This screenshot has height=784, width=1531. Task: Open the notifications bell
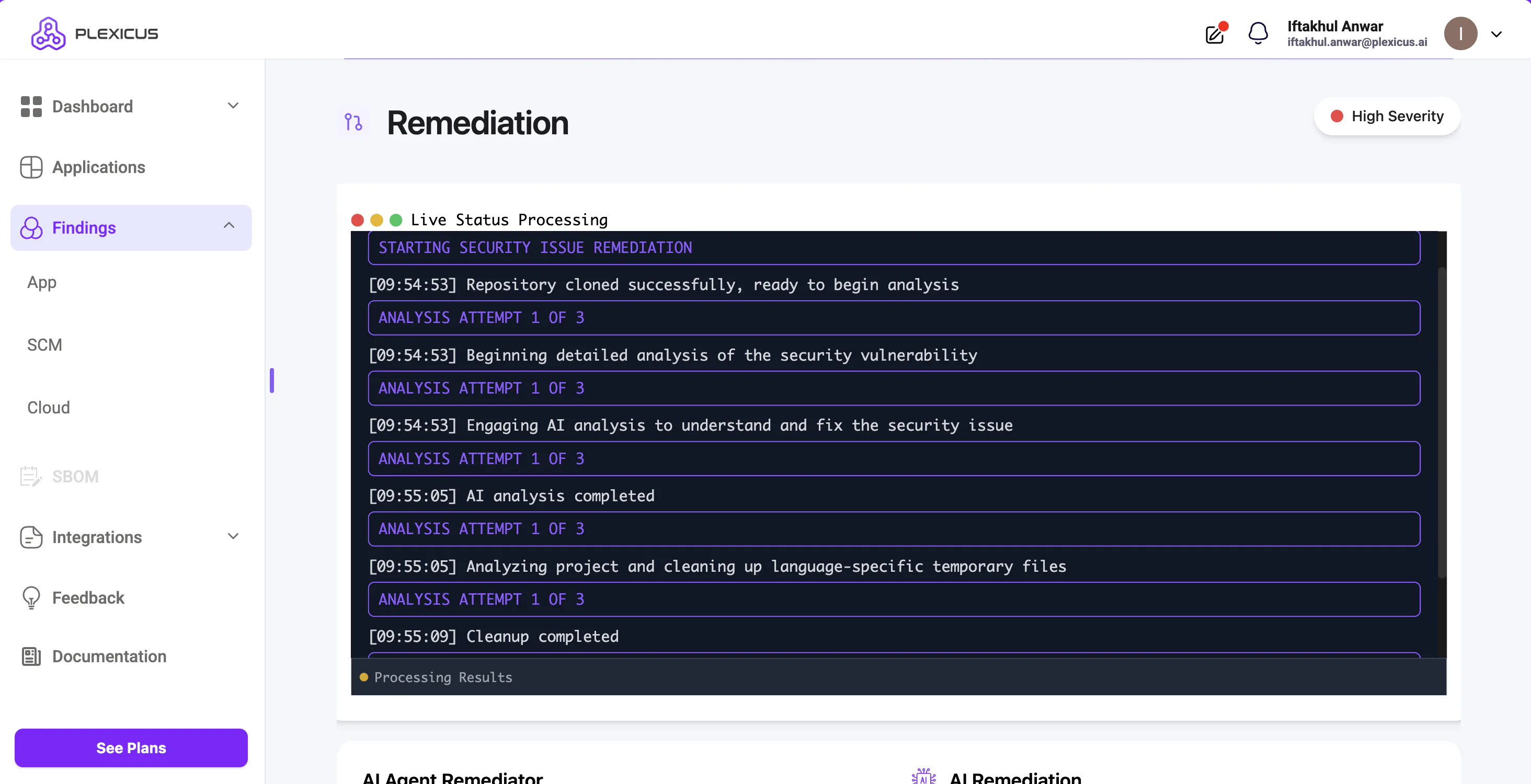[x=1258, y=33]
